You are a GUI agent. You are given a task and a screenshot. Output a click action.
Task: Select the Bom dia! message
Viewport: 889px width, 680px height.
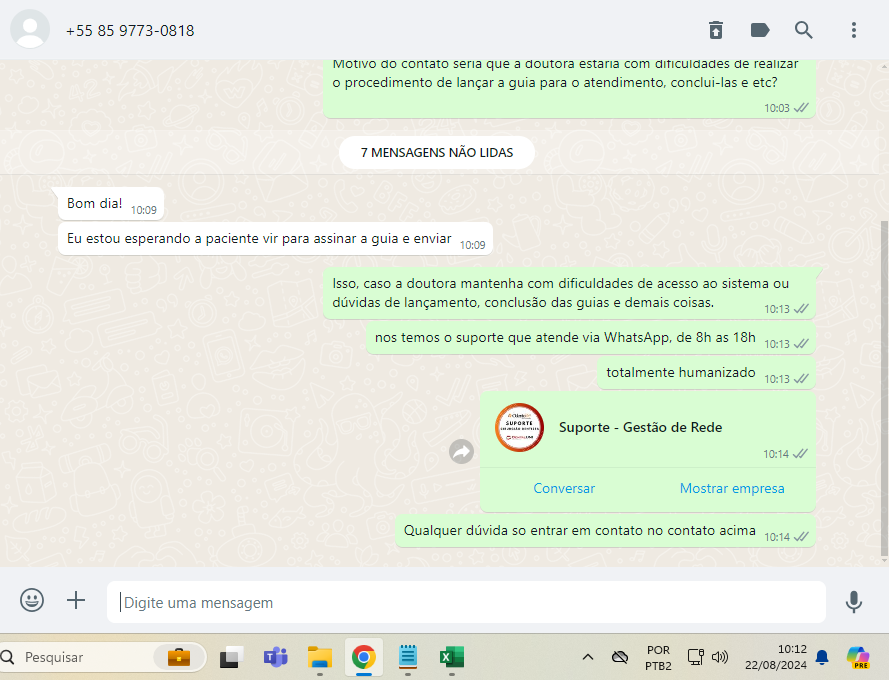coord(111,204)
